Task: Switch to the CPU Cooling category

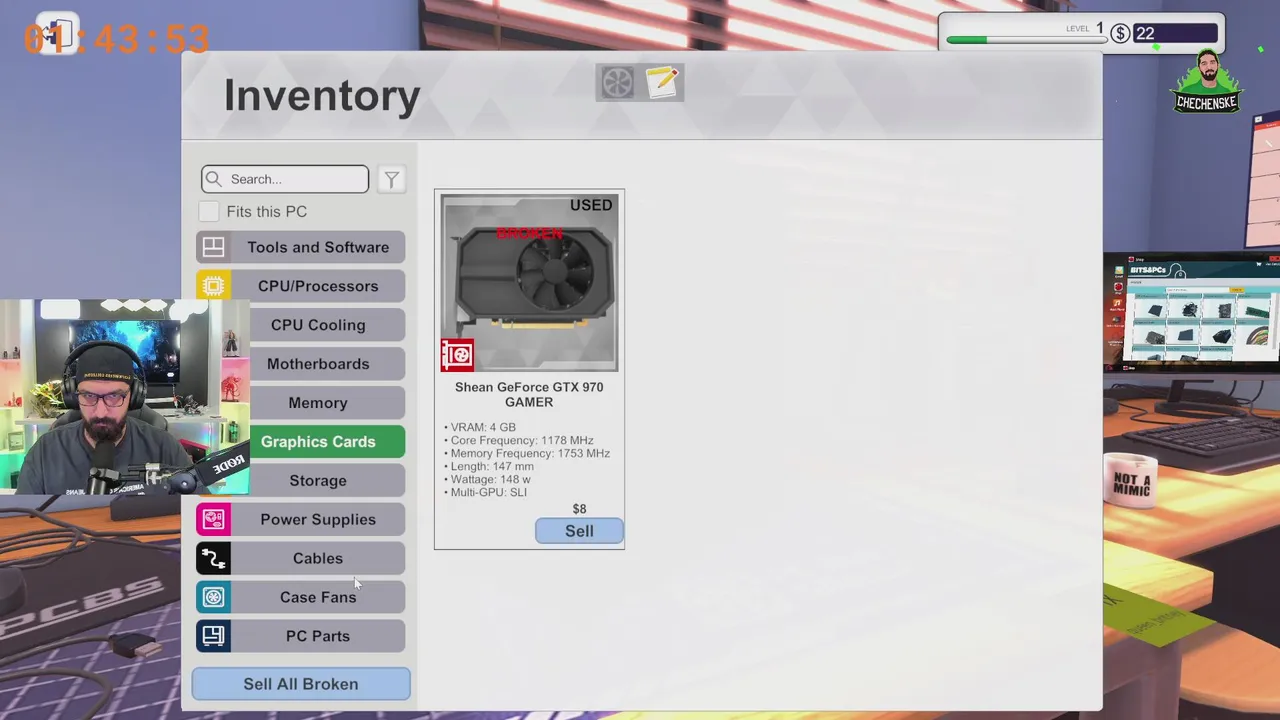Action: click(318, 325)
